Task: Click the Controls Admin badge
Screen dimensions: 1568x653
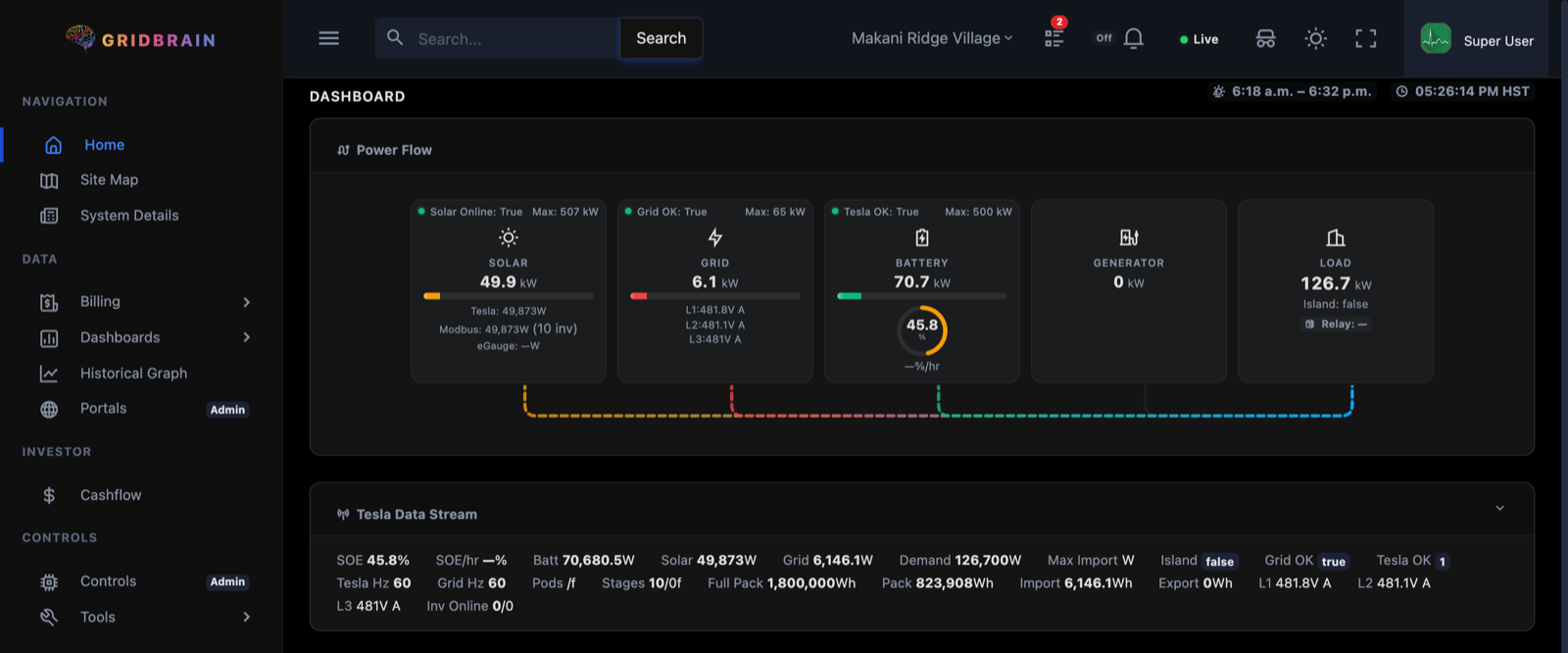Action: [x=227, y=581]
